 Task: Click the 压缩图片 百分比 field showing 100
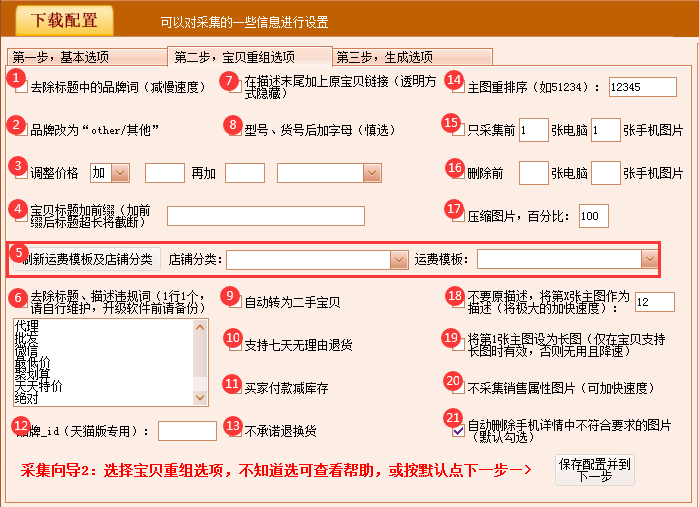(594, 216)
